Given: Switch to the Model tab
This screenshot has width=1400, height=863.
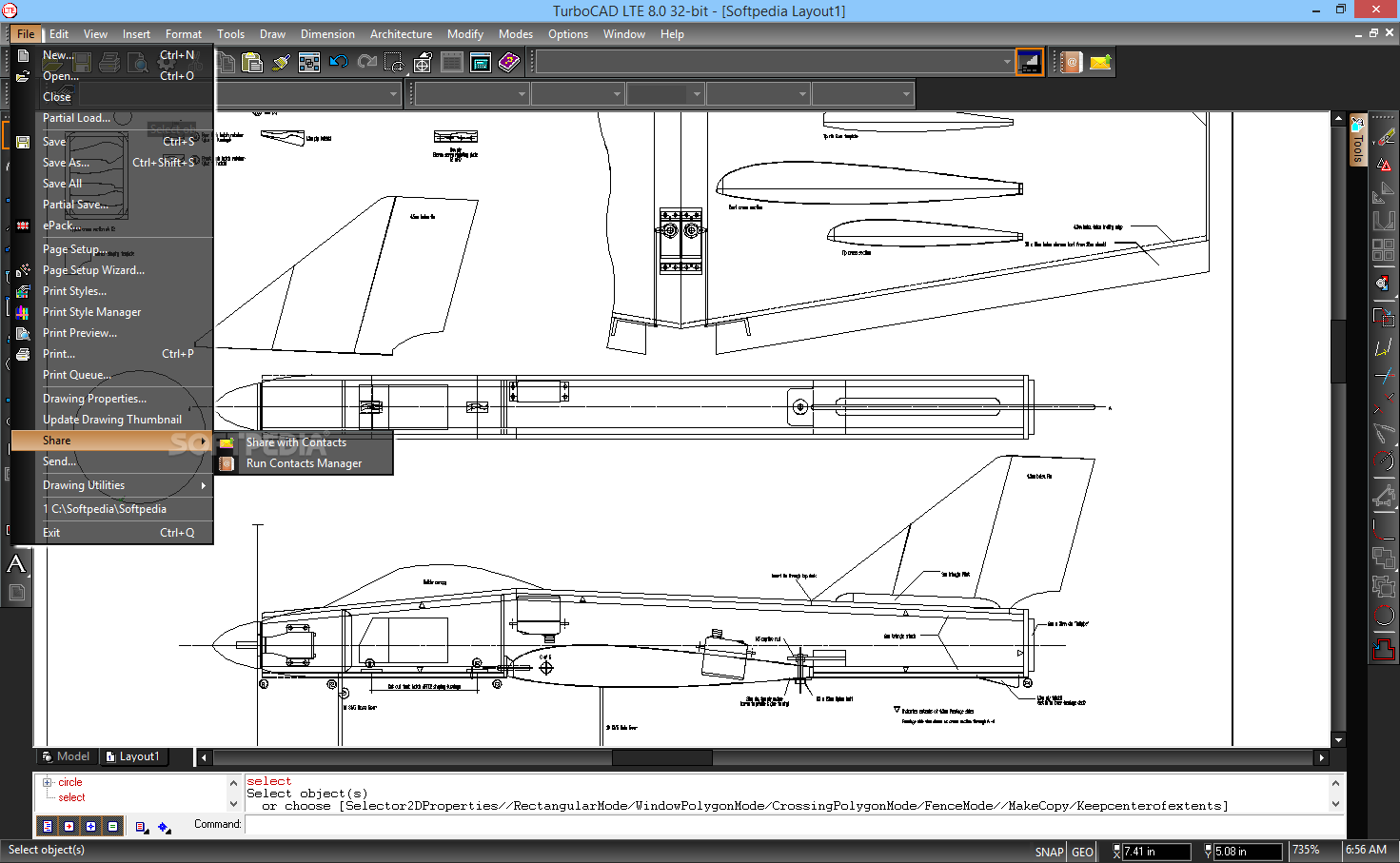Looking at the screenshot, I should (x=67, y=756).
